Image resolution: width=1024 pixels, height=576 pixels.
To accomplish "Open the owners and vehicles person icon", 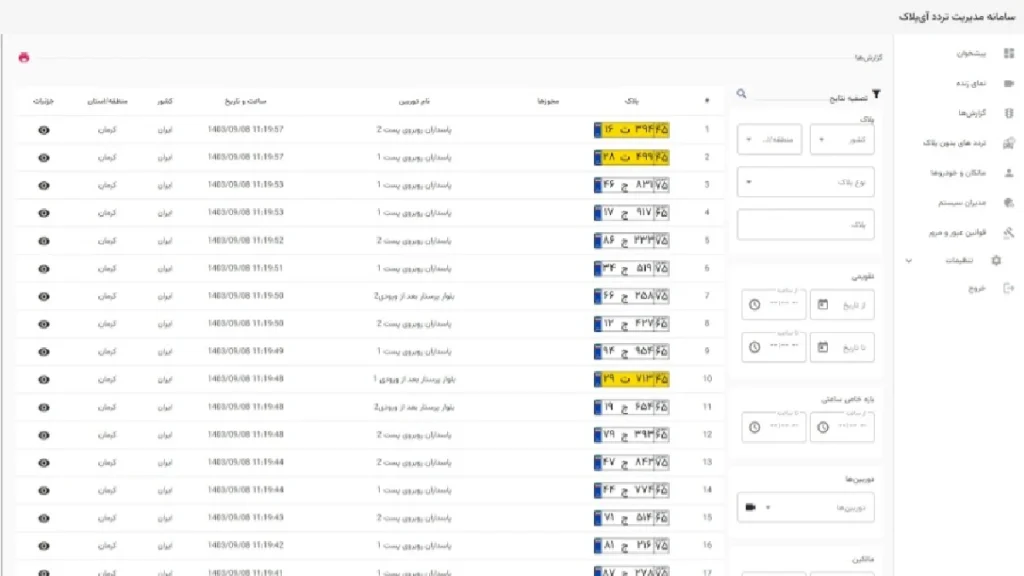I will click(x=1009, y=173).
